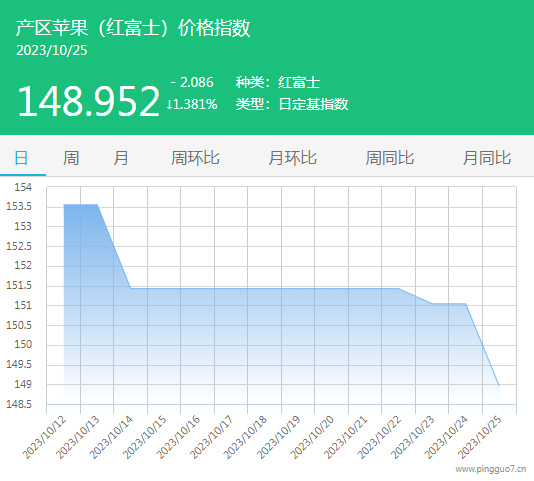Open the www.pingguo7.cn watermark link

(491, 469)
